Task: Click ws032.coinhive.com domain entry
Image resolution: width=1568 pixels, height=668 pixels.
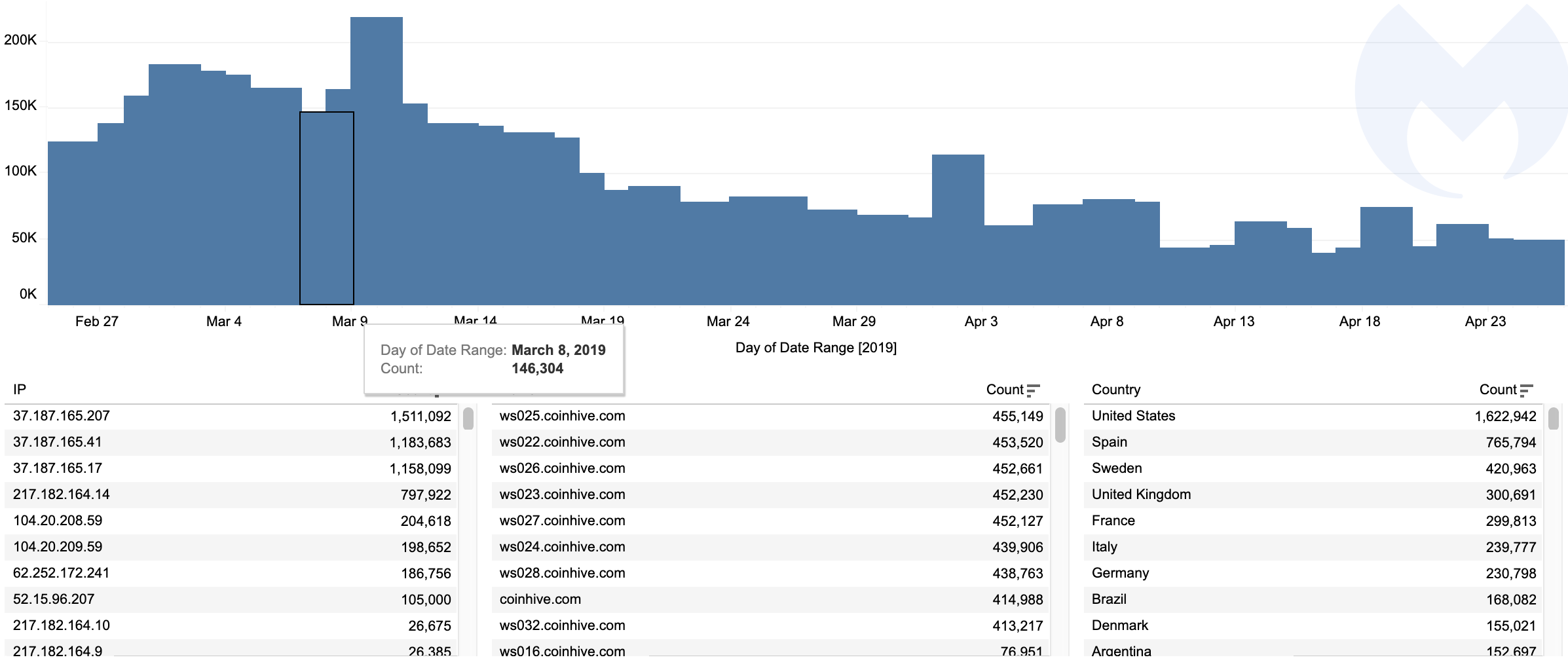Action: [x=562, y=625]
